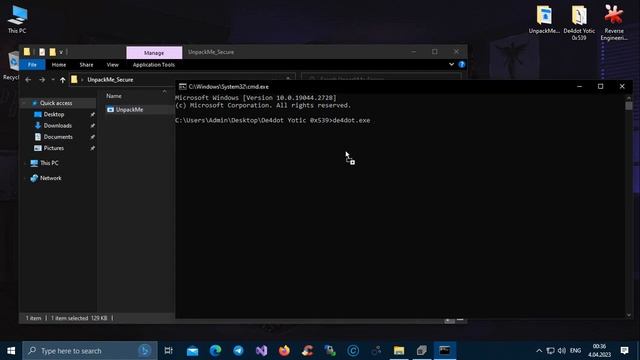Select This PC in navigation pane
640x360 pixels.
click(x=49, y=163)
